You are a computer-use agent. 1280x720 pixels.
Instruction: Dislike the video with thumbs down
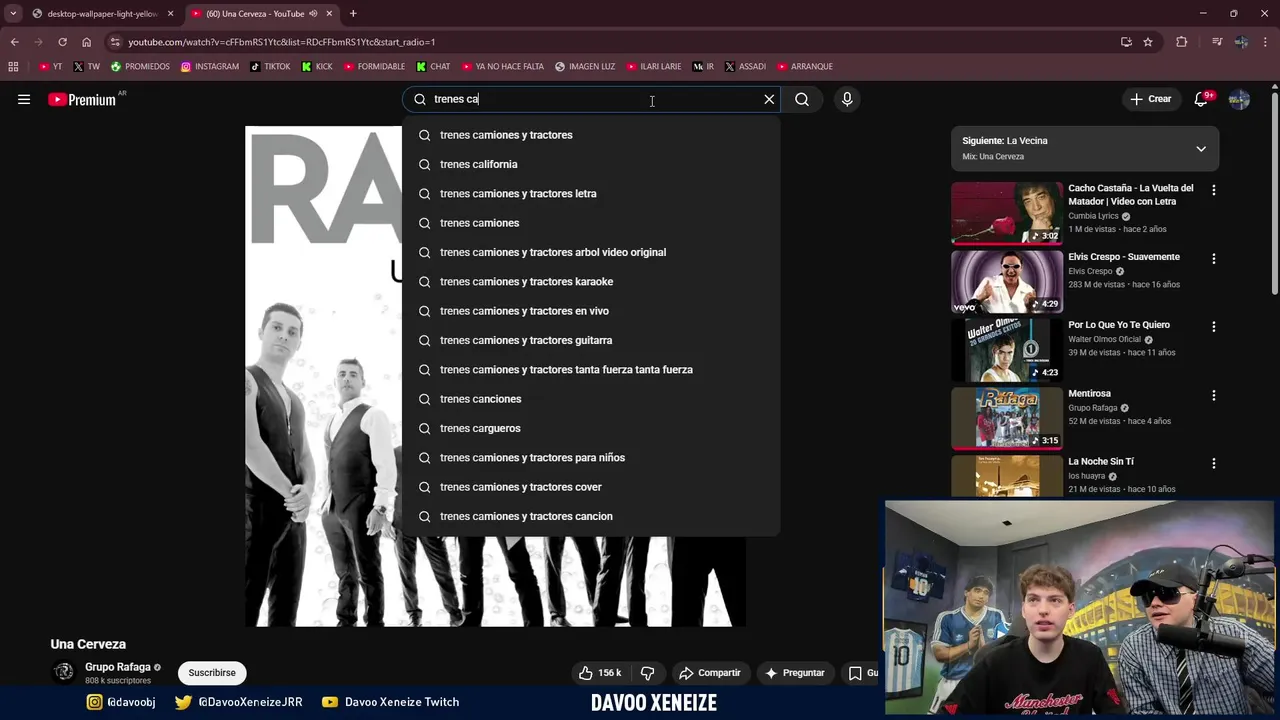click(647, 673)
